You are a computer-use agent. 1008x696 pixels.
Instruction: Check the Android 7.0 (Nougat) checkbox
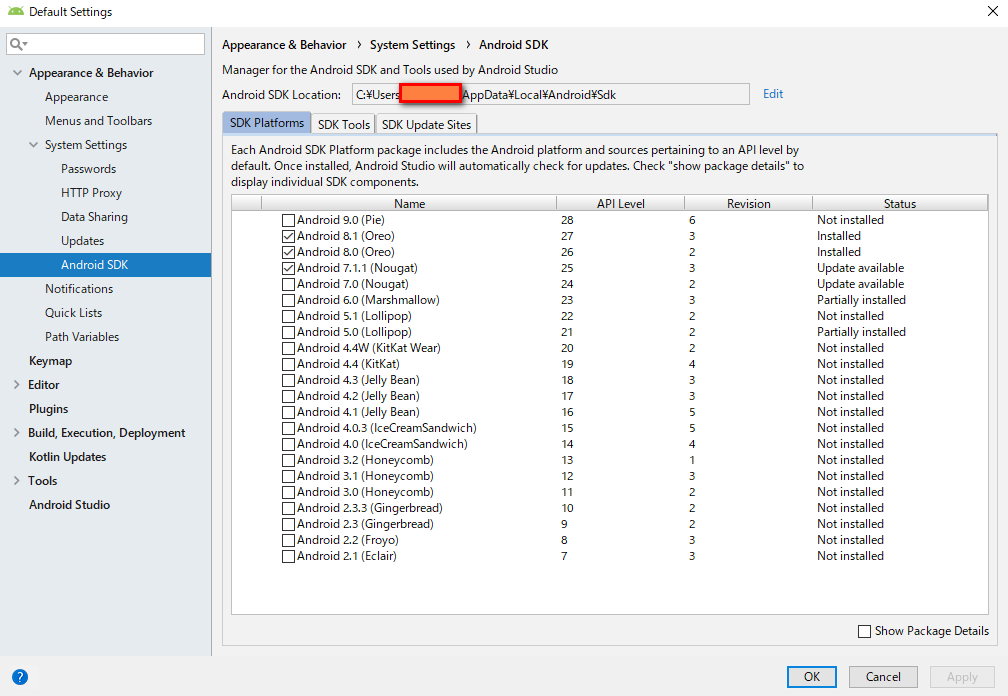coord(288,285)
